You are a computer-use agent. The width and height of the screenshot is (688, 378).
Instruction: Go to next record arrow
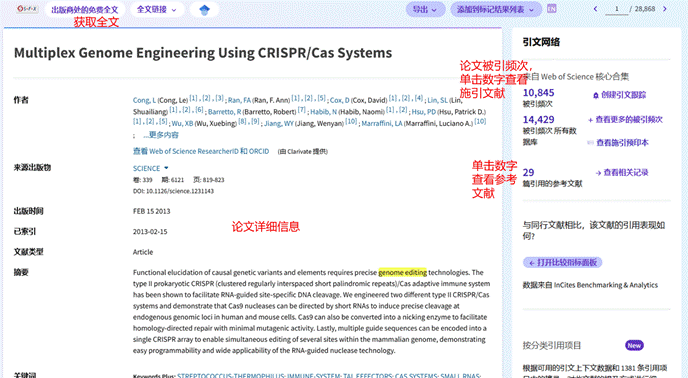pyautogui.click(x=665, y=9)
